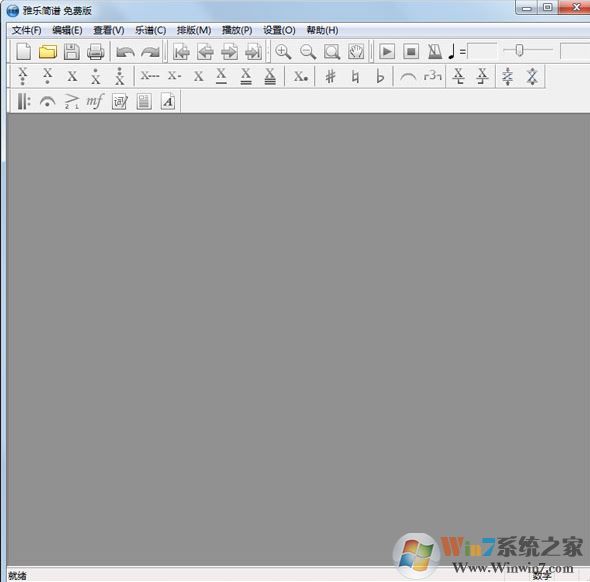Jump to the last page

pyautogui.click(x=254, y=52)
